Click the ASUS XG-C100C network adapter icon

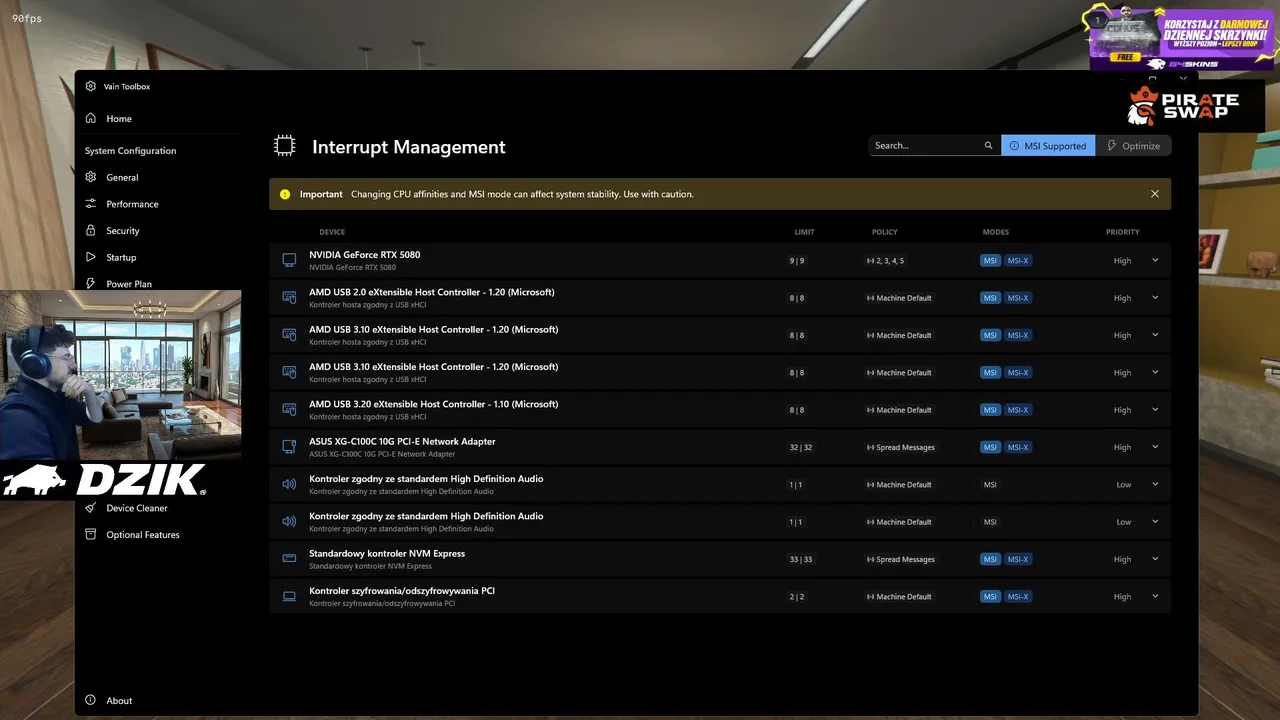289,447
